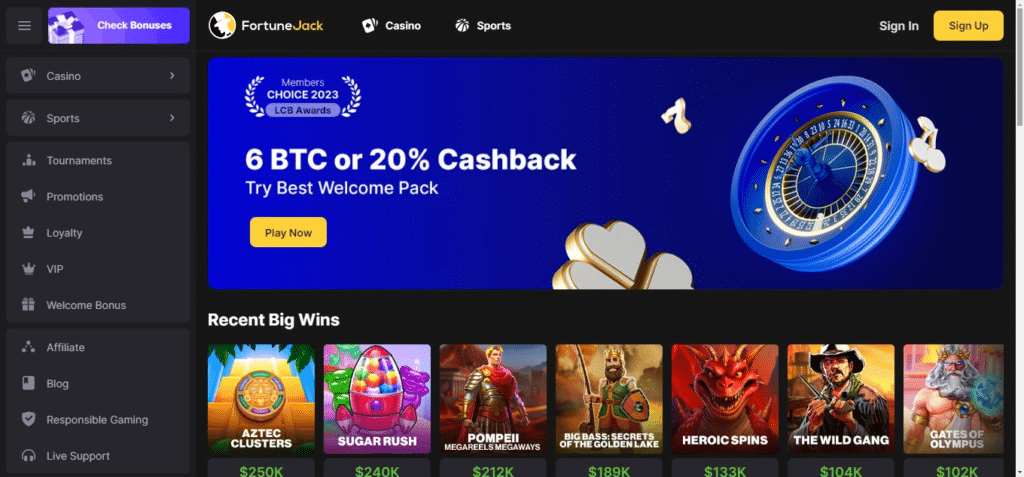Viewport: 1024px width, 477px height.
Task: Open the Sugar Rush game thumbnail
Action: tap(377, 399)
